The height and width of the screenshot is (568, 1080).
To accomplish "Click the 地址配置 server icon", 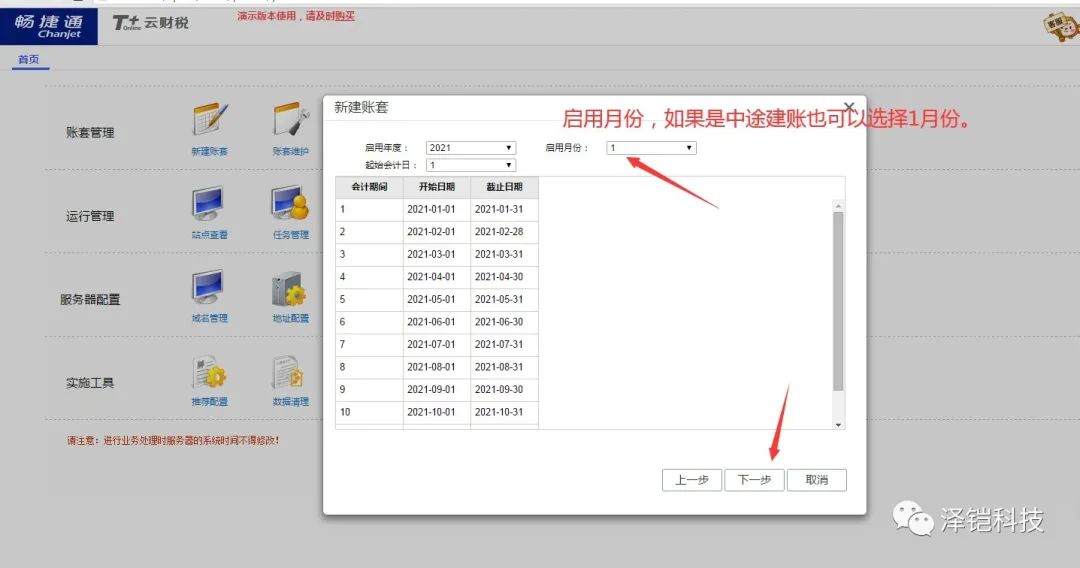I will pos(290,289).
